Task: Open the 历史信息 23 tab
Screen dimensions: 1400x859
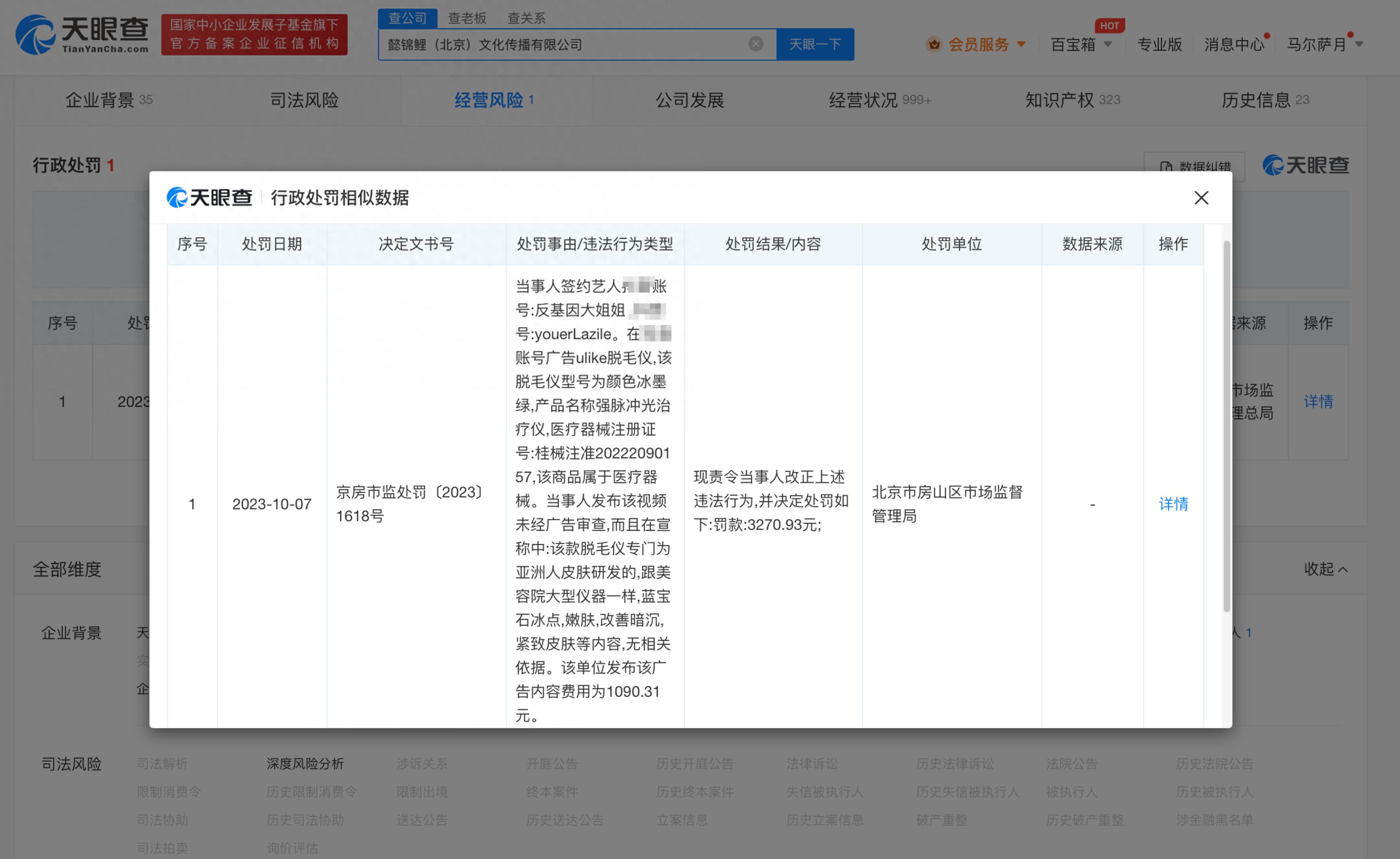Action: [x=1265, y=100]
